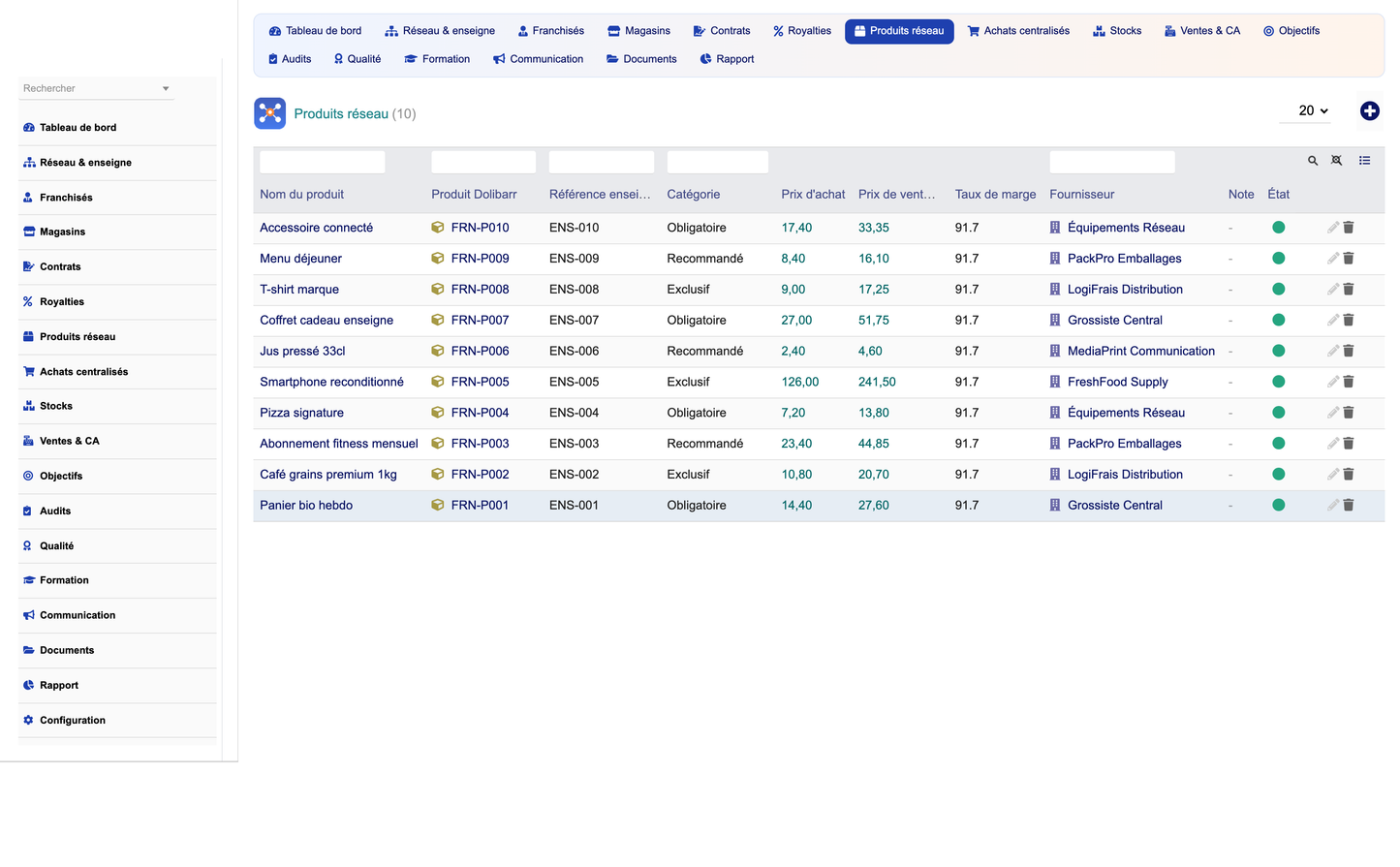Click the Nom du produit filter field
1400x867 pixels.
[x=323, y=162]
